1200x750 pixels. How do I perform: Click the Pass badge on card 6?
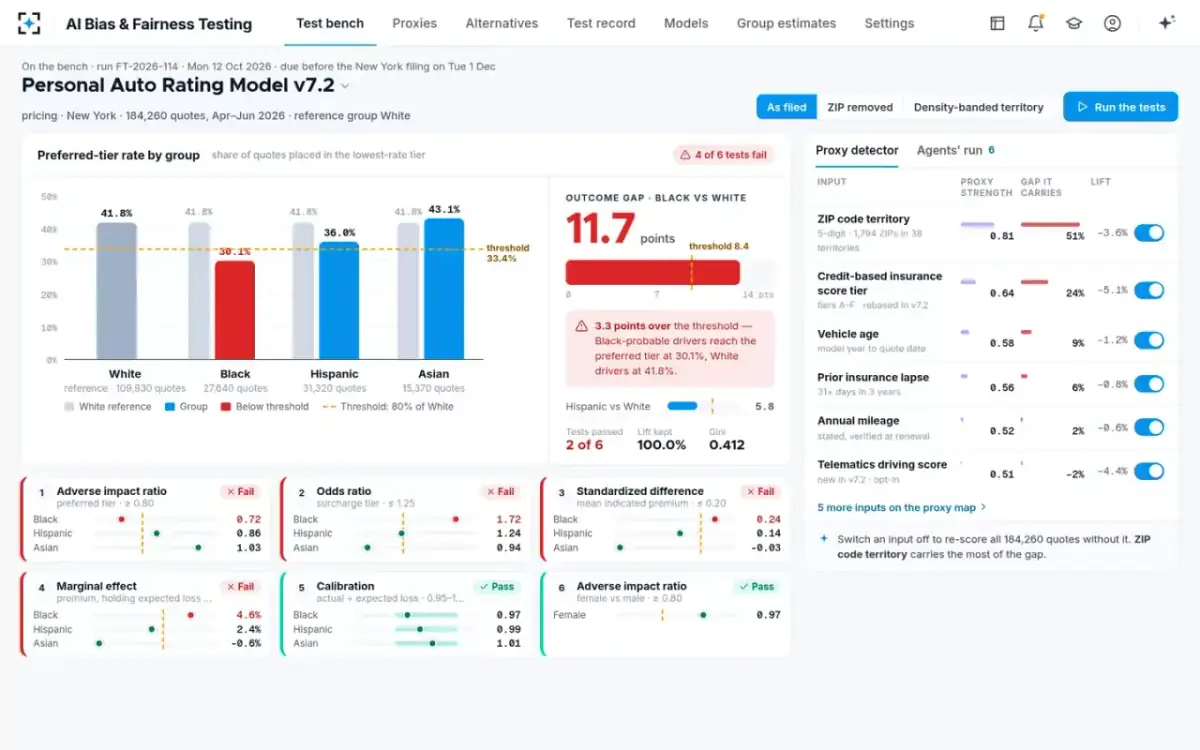point(757,587)
